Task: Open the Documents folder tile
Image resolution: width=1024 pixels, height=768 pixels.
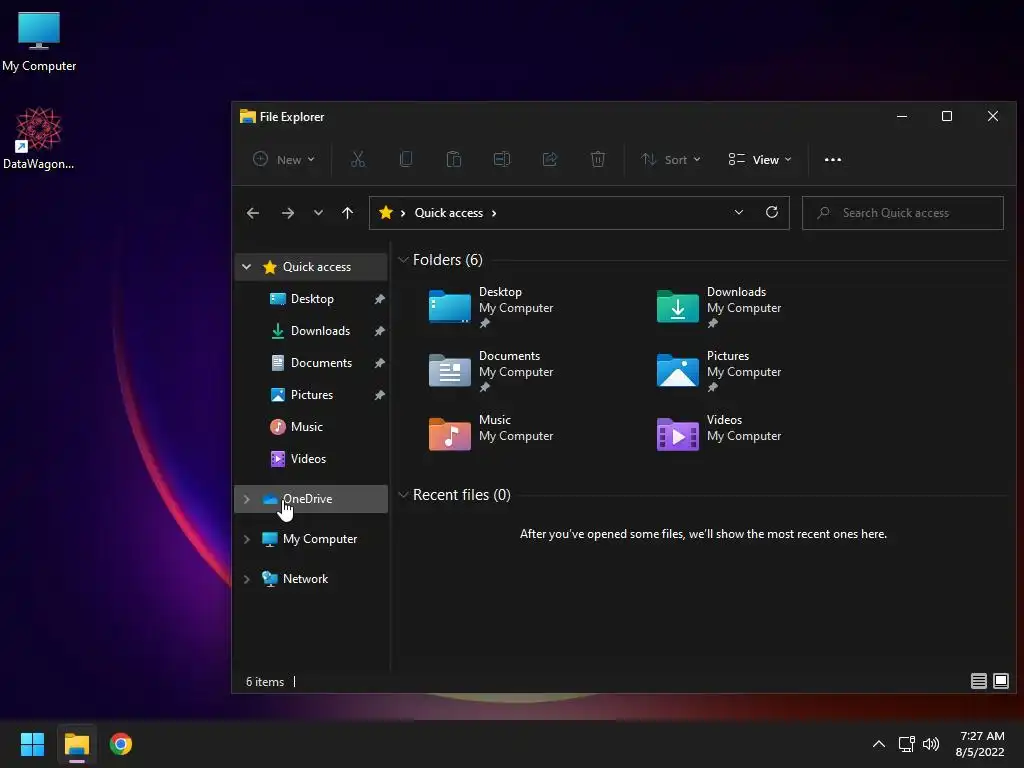Action: click(x=491, y=371)
